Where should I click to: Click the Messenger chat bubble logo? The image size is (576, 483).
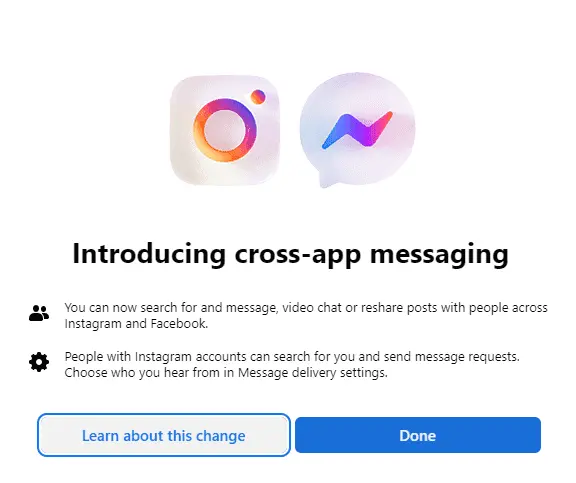coord(357,130)
